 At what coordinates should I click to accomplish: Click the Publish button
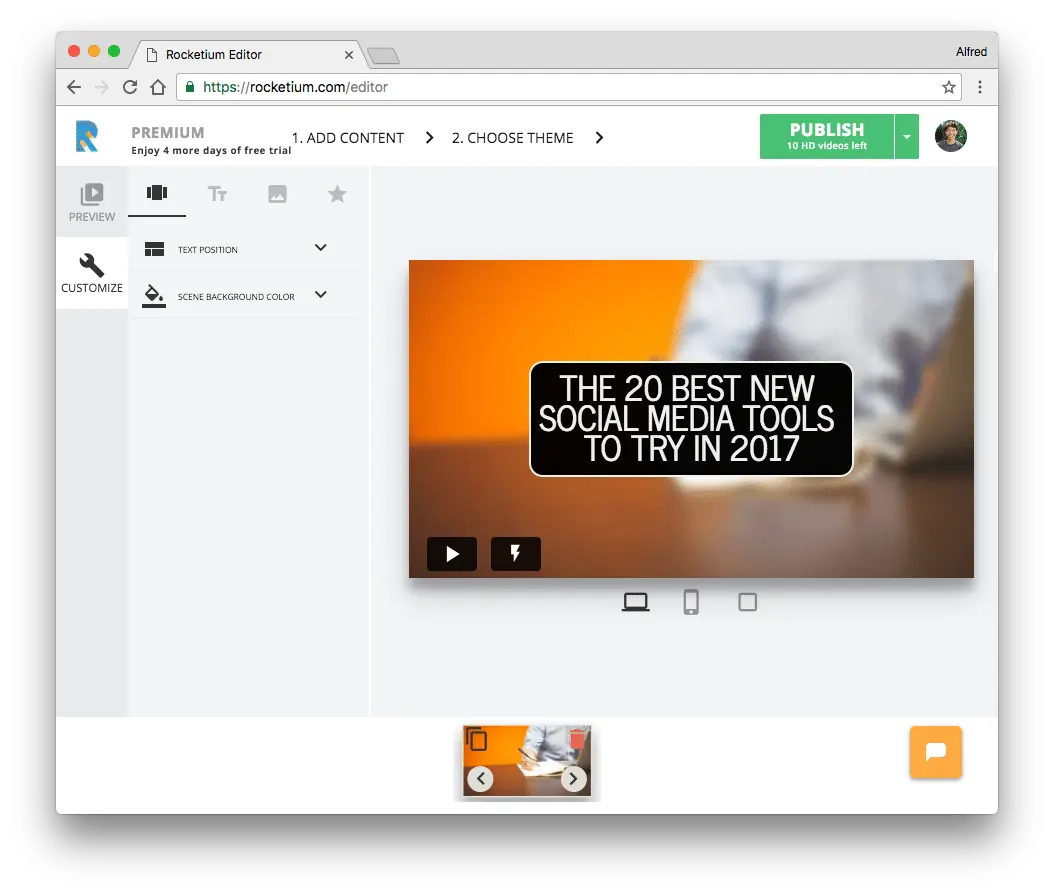point(826,135)
